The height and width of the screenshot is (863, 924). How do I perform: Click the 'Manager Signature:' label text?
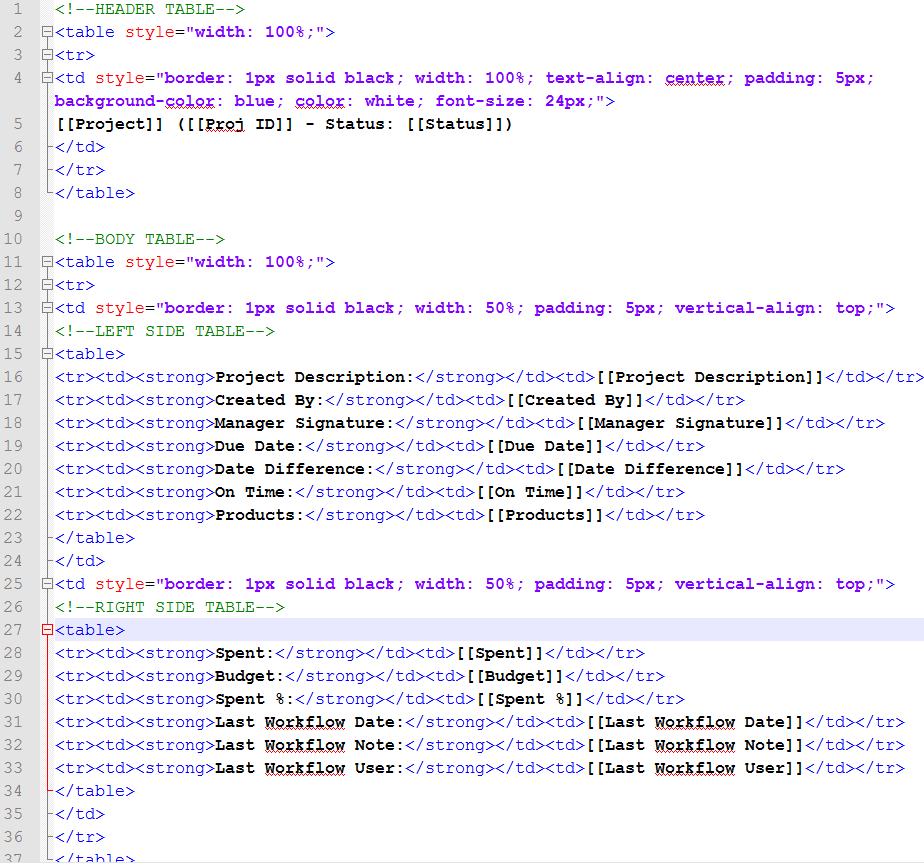pos(304,423)
